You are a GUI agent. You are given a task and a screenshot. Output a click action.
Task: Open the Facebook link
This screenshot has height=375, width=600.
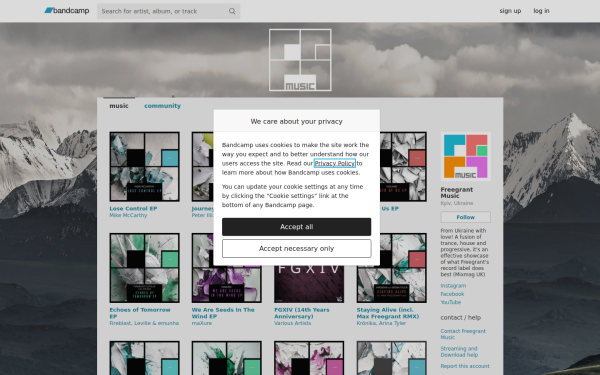452,294
